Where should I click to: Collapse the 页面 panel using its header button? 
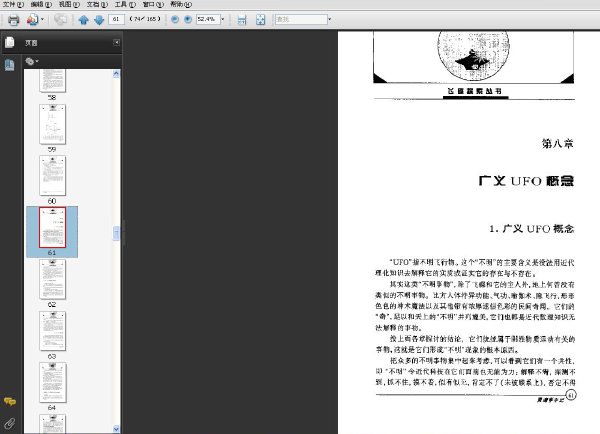pos(117,42)
